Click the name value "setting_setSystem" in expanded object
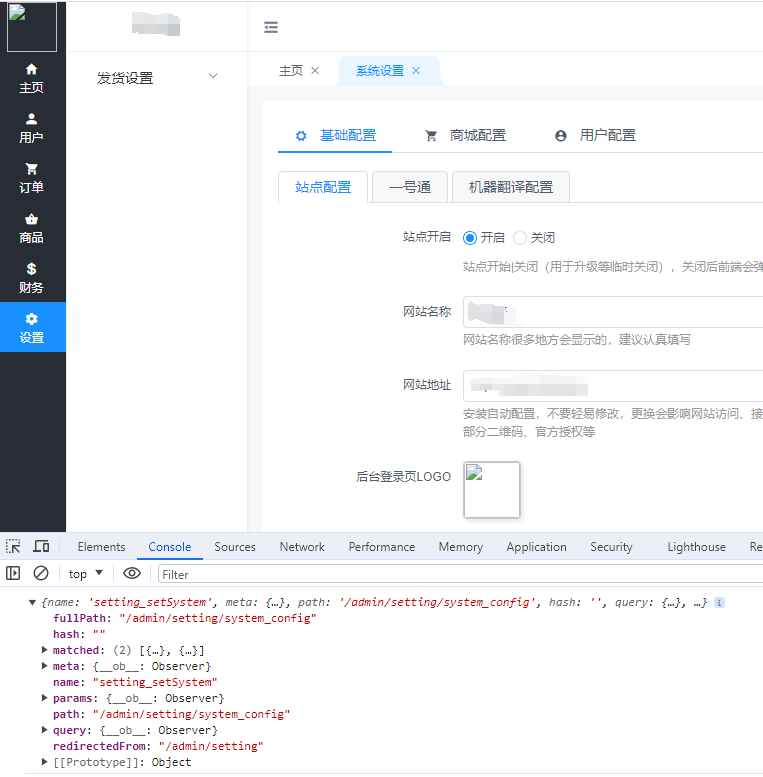 click(155, 682)
